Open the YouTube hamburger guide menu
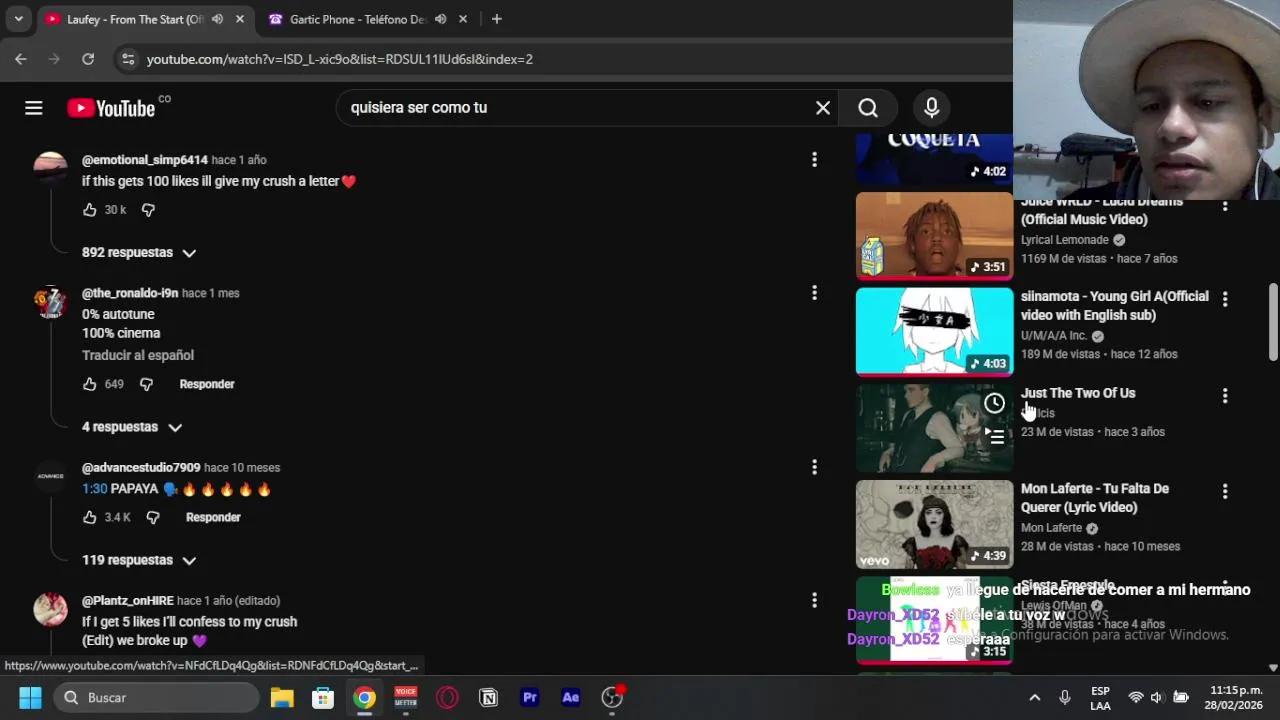 pos(34,108)
